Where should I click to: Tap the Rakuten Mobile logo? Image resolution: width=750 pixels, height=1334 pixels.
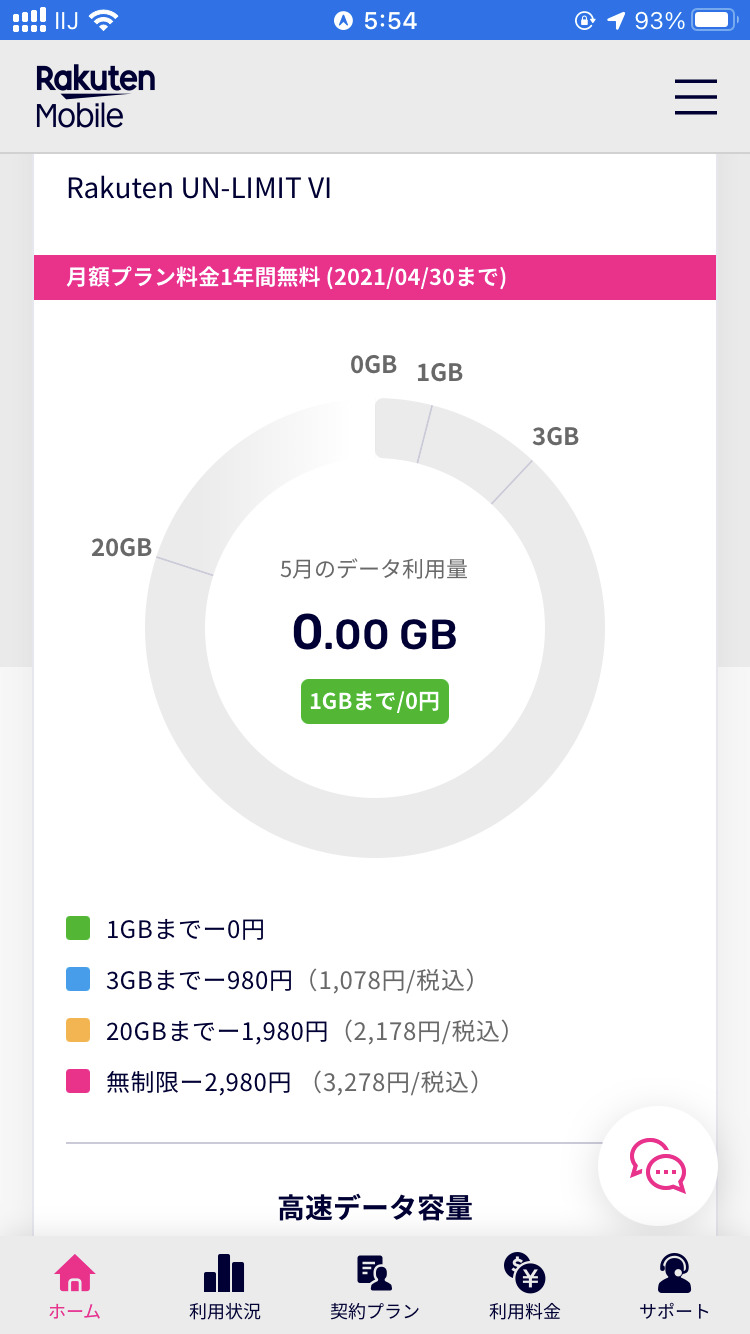(x=95, y=97)
